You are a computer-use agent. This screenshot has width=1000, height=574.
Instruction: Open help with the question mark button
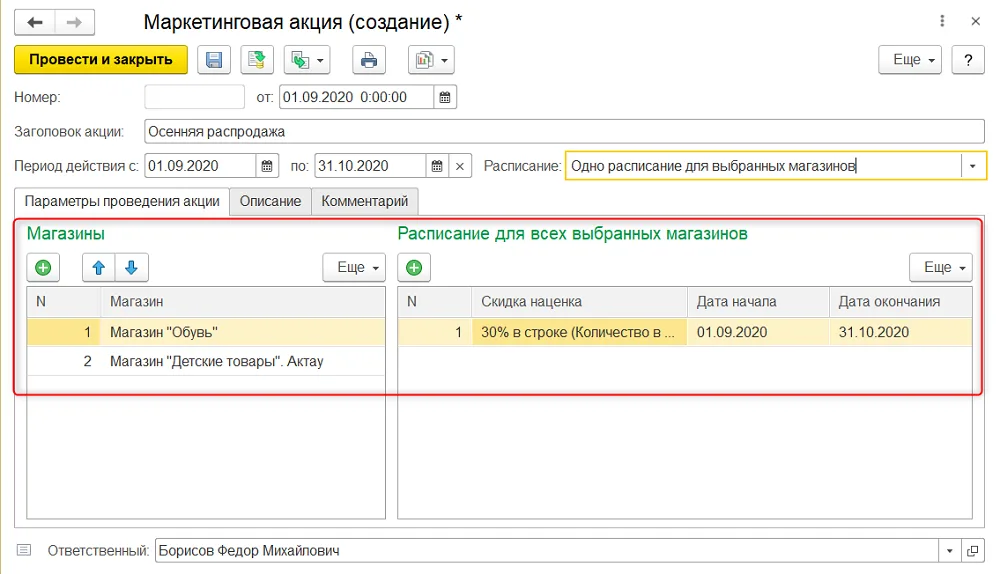968,60
